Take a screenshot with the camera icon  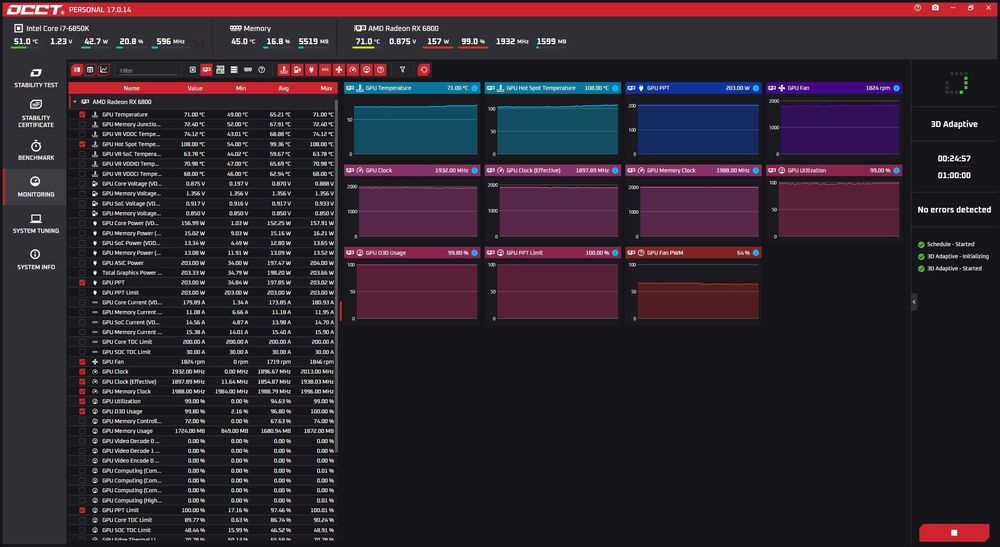pos(935,8)
